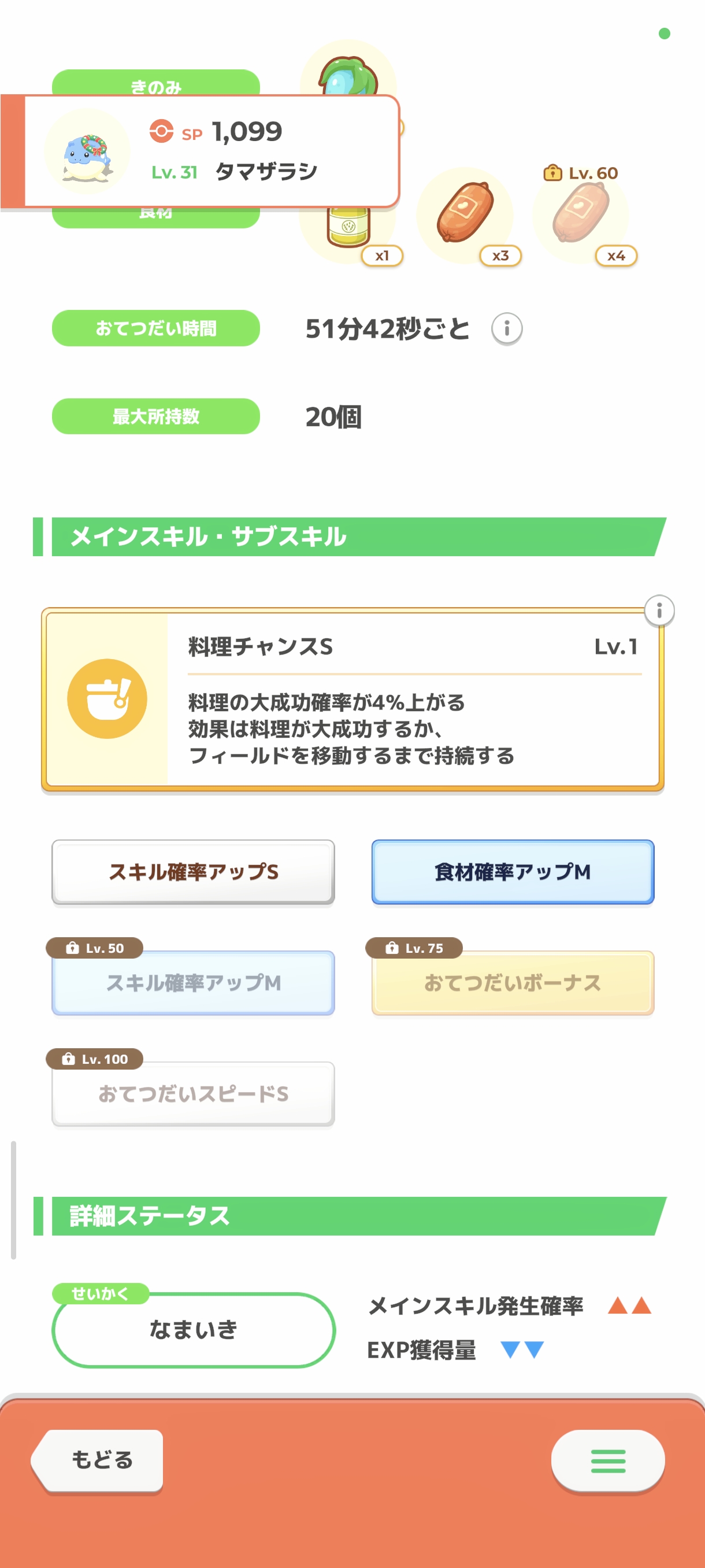Tap the なまいき nature box
The height and width of the screenshot is (1568, 705).
194,1330
